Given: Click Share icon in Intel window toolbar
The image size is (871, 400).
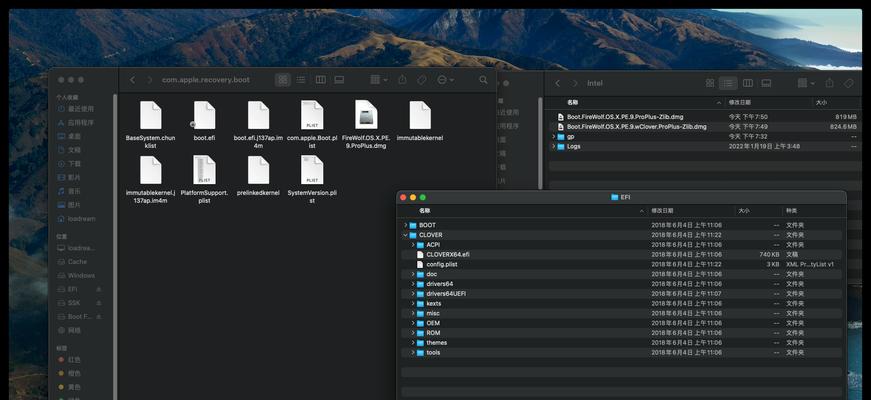Looking at the screenshot, I should pyautogui.click(x=829, y=83).
